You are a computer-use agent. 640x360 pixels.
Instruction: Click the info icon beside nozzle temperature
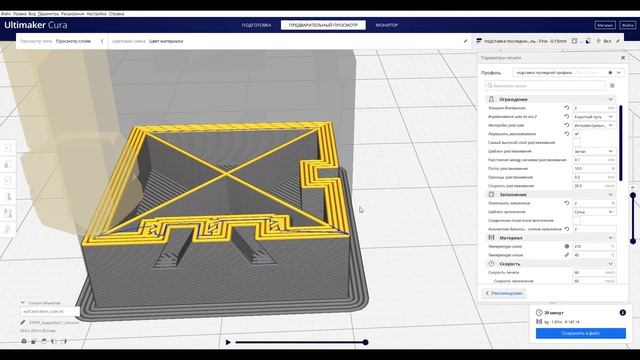pos(567,246)
